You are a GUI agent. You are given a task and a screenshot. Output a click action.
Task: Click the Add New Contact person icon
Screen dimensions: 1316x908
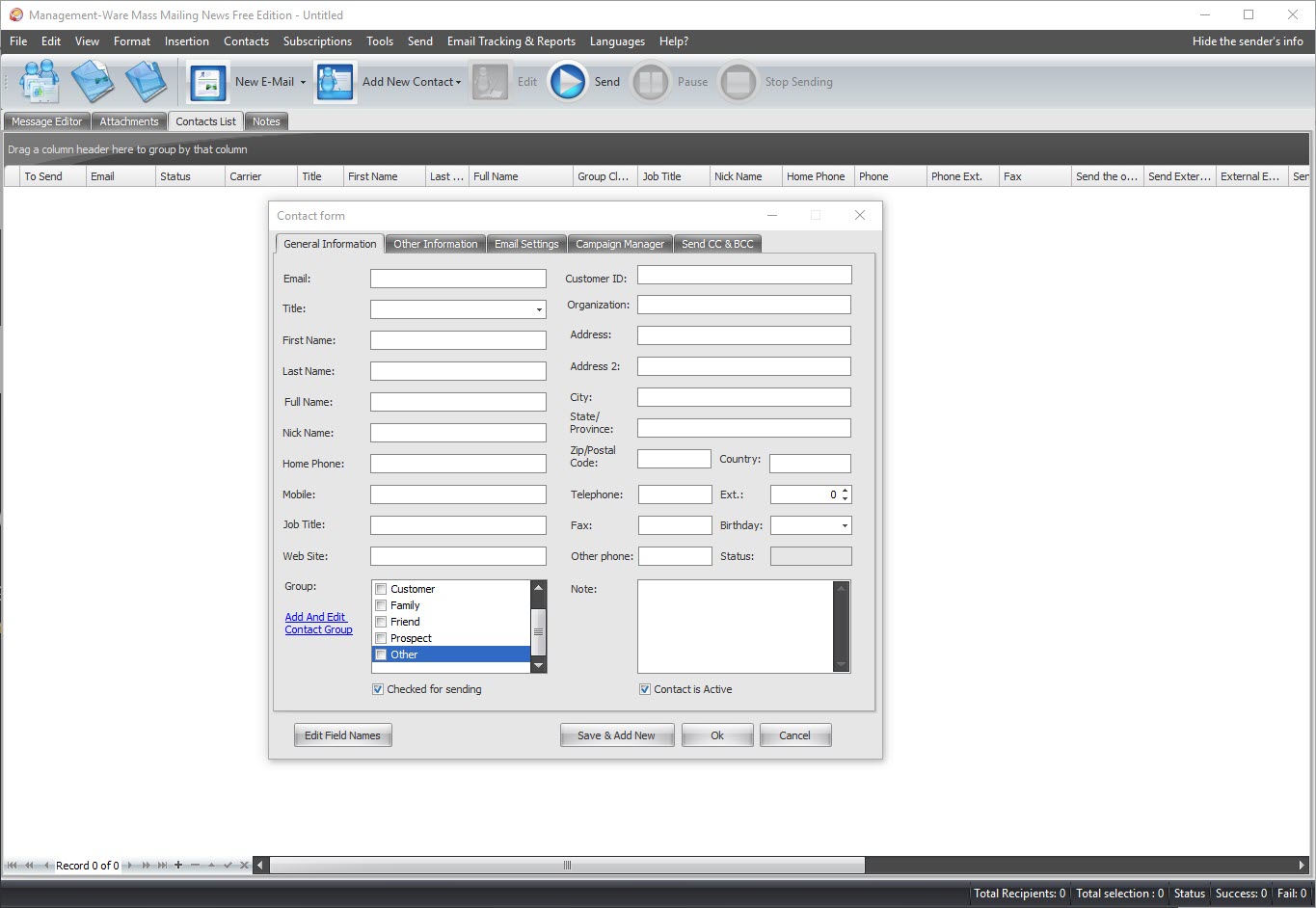(x=335, y=83)
